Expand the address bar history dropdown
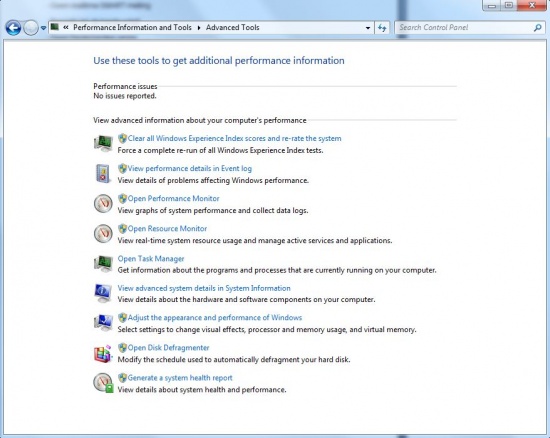 point(368,28)
